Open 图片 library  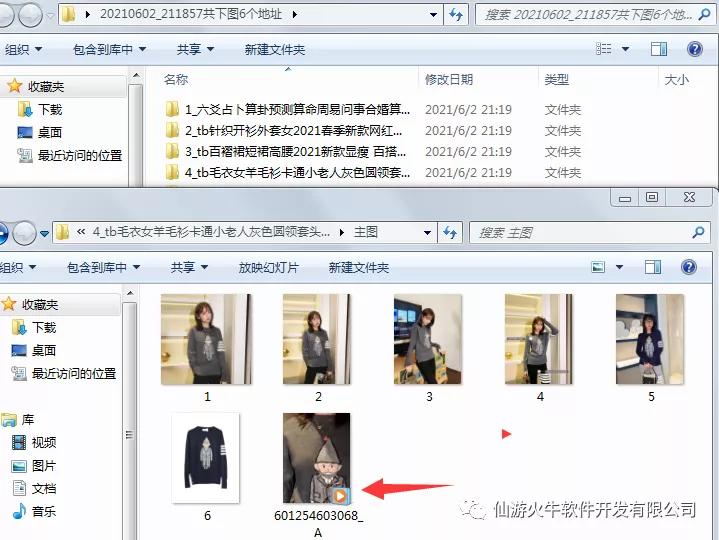pyautogui.click(x=34, y=466)
